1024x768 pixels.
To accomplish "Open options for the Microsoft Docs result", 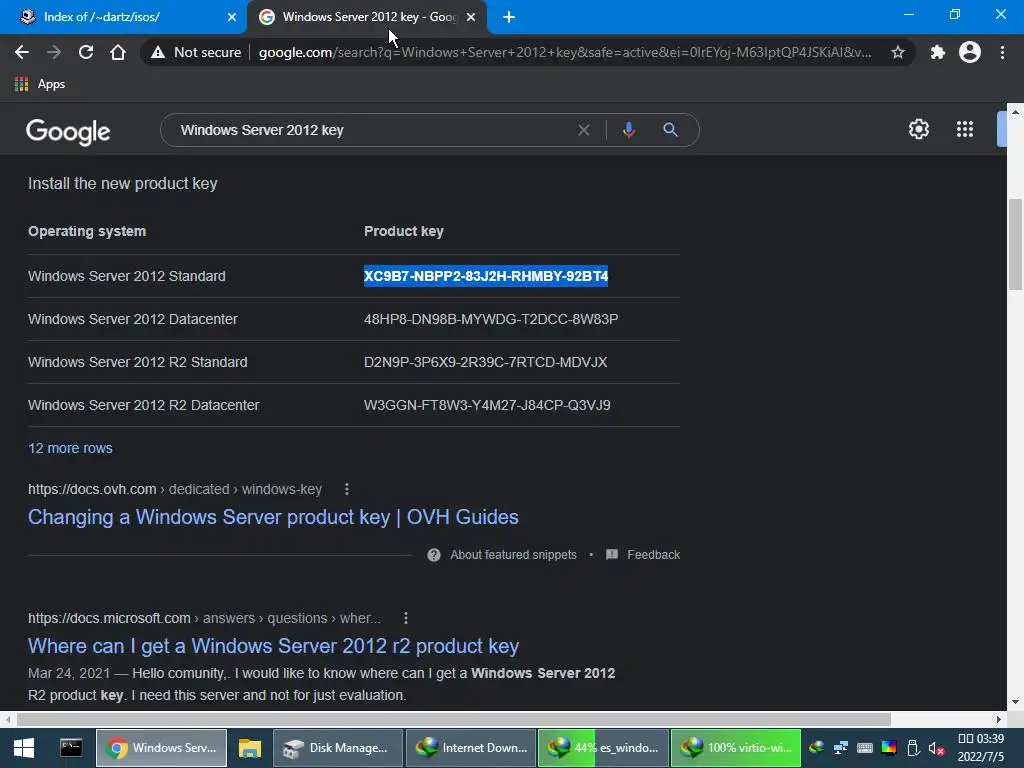I will (406, 618).
